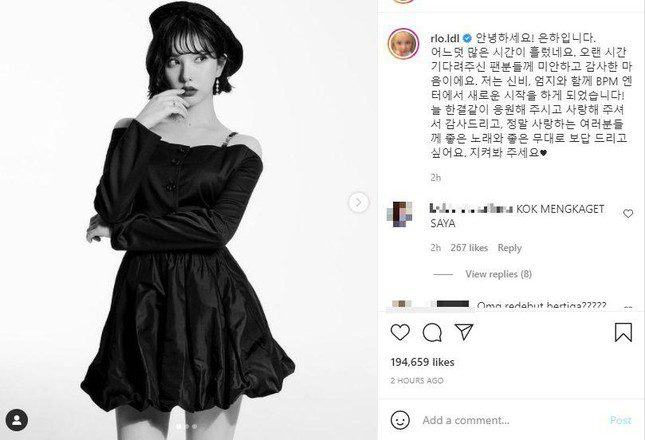Focus the Add a comment field

point(510,420)
